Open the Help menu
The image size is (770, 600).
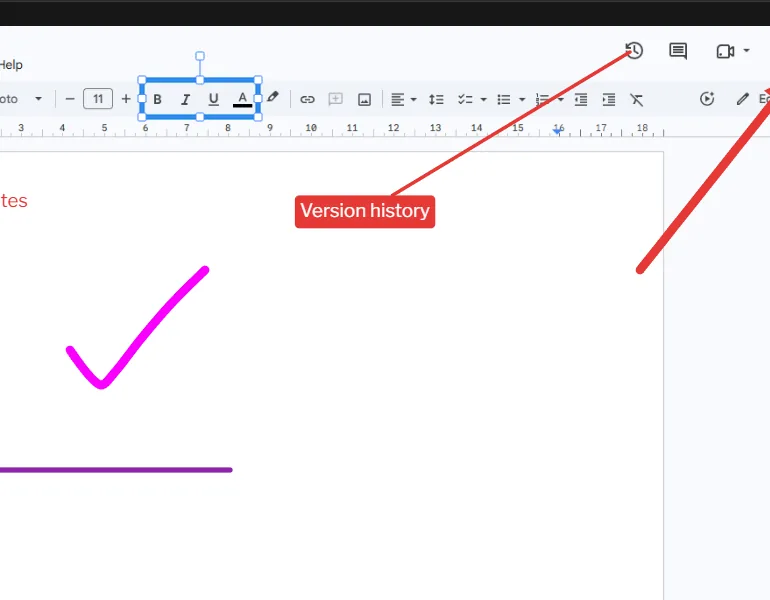pyautogui.click(x=11, y=65)
